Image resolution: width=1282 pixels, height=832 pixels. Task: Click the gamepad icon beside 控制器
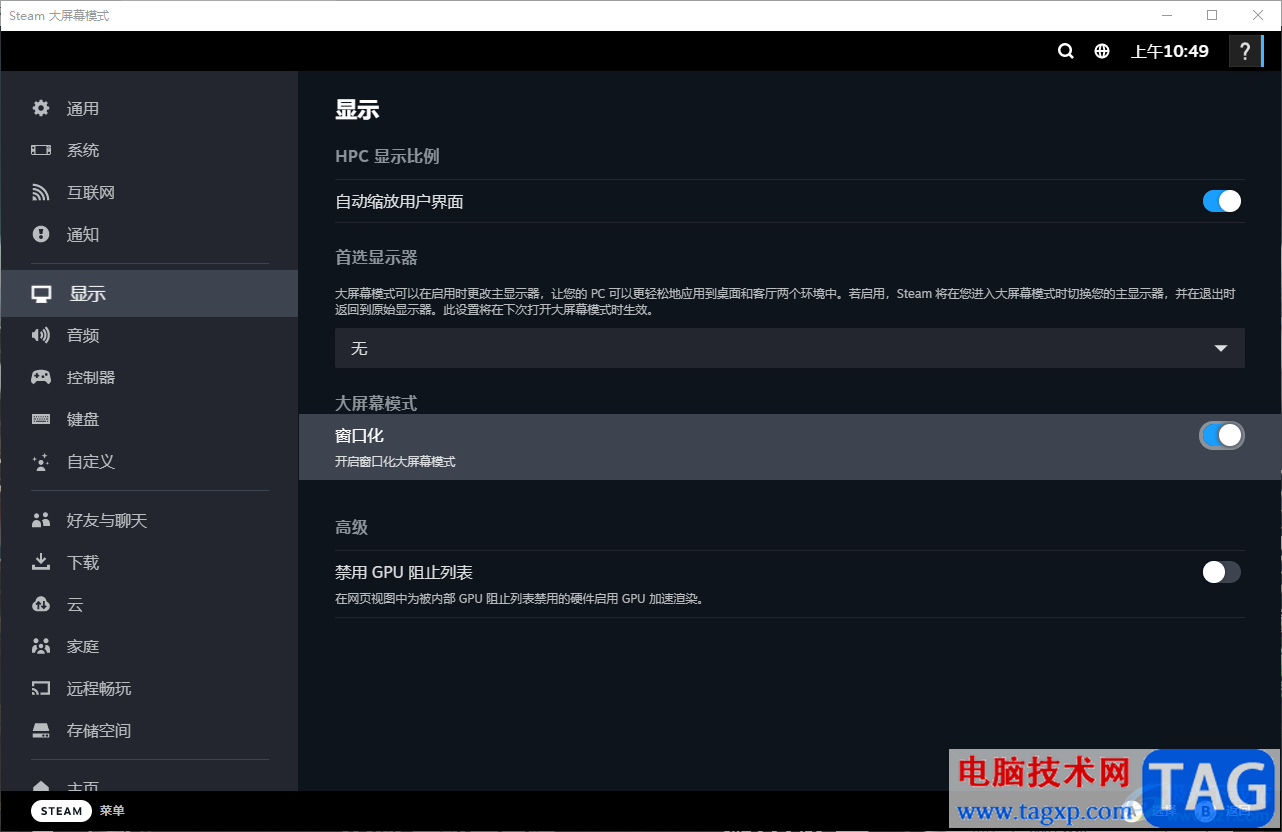pos(41,377)
